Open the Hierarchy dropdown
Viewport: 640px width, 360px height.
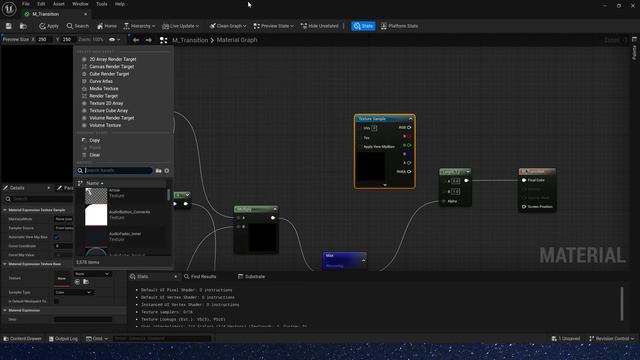(x=139, y=26)
